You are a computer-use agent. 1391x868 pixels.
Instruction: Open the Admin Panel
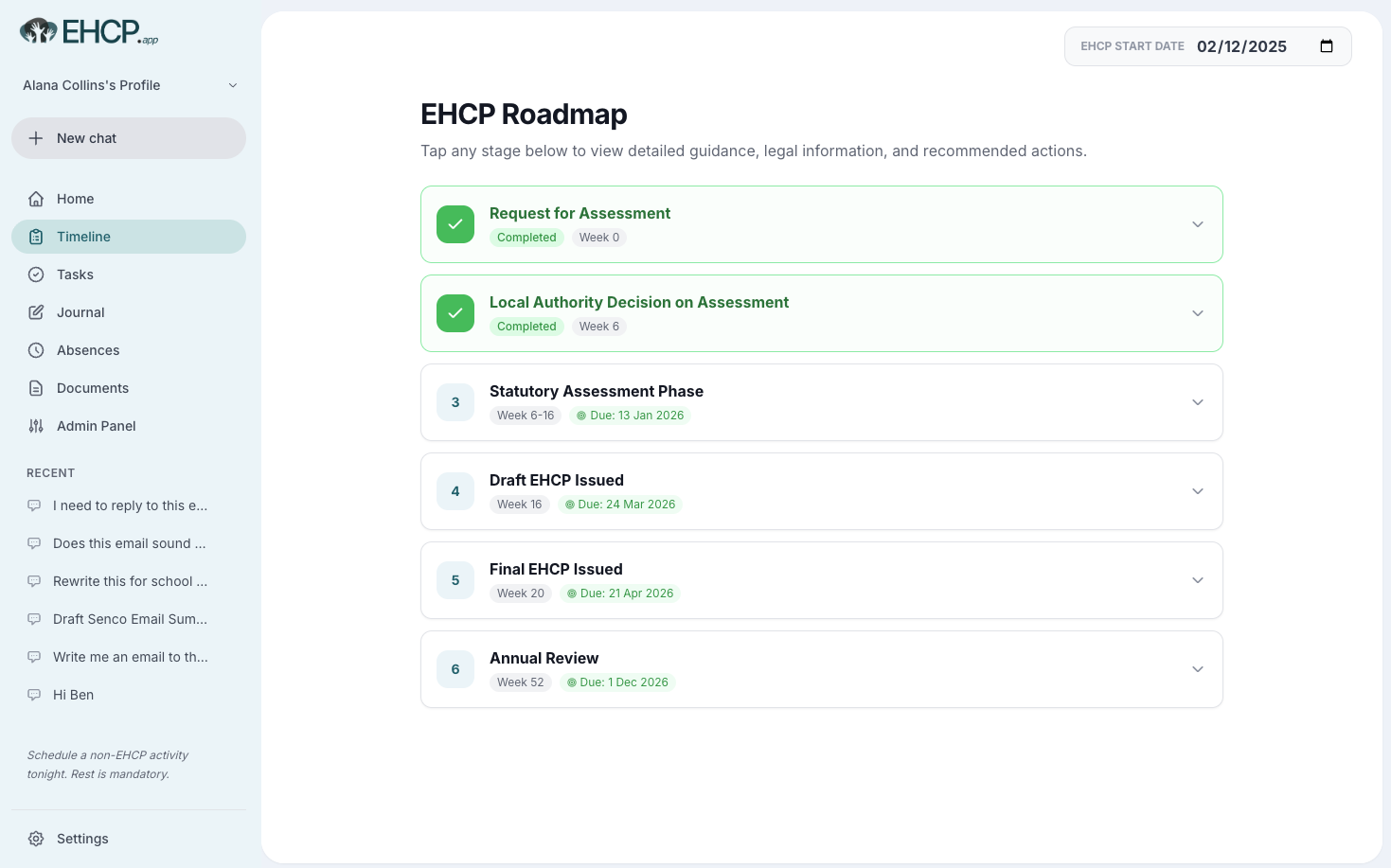(x=129, y=426)
